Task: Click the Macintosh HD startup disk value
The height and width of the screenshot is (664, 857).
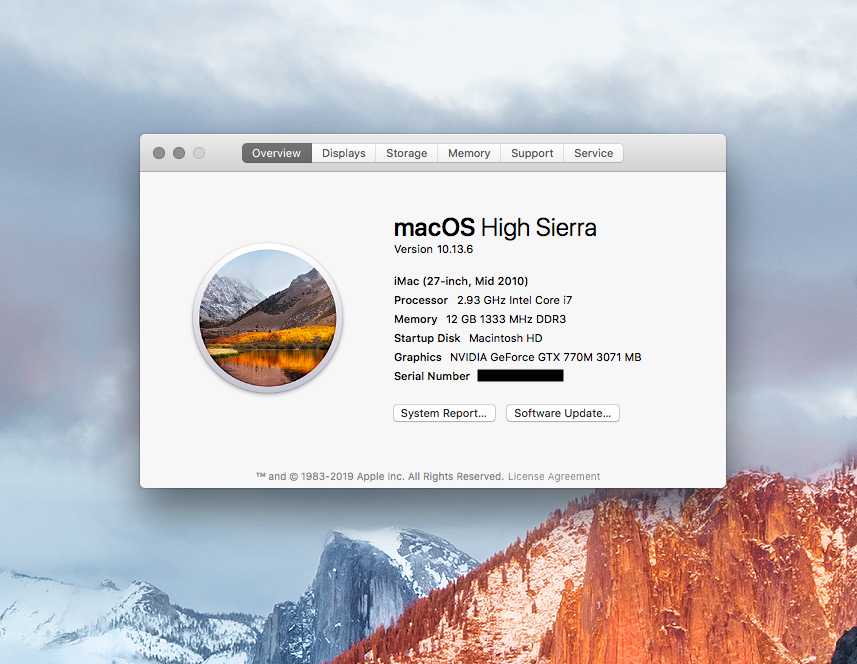Action: pos(506,338)
